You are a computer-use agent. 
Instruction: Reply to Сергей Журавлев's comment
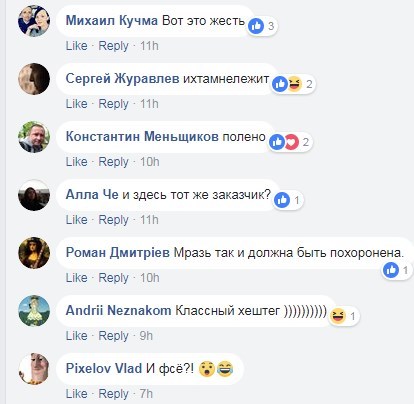tap(113, 104)
